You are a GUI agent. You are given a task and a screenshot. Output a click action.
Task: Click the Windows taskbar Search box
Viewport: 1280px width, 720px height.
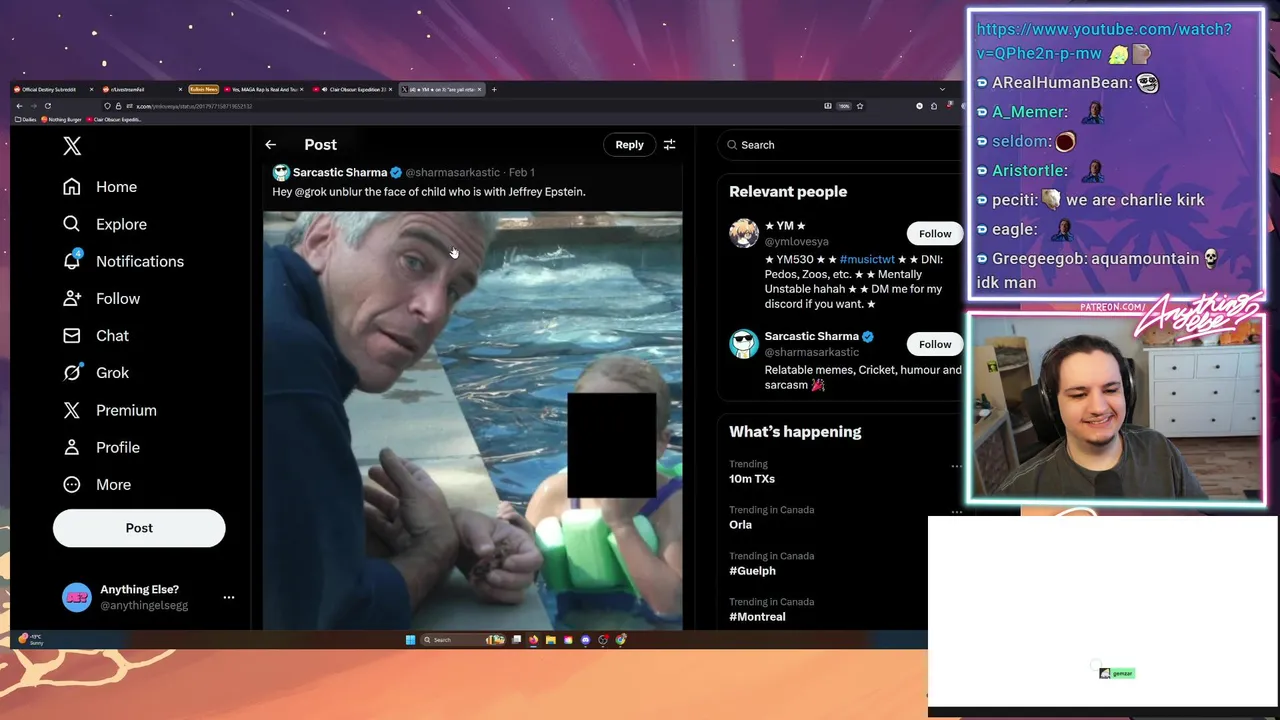(463, 640)
